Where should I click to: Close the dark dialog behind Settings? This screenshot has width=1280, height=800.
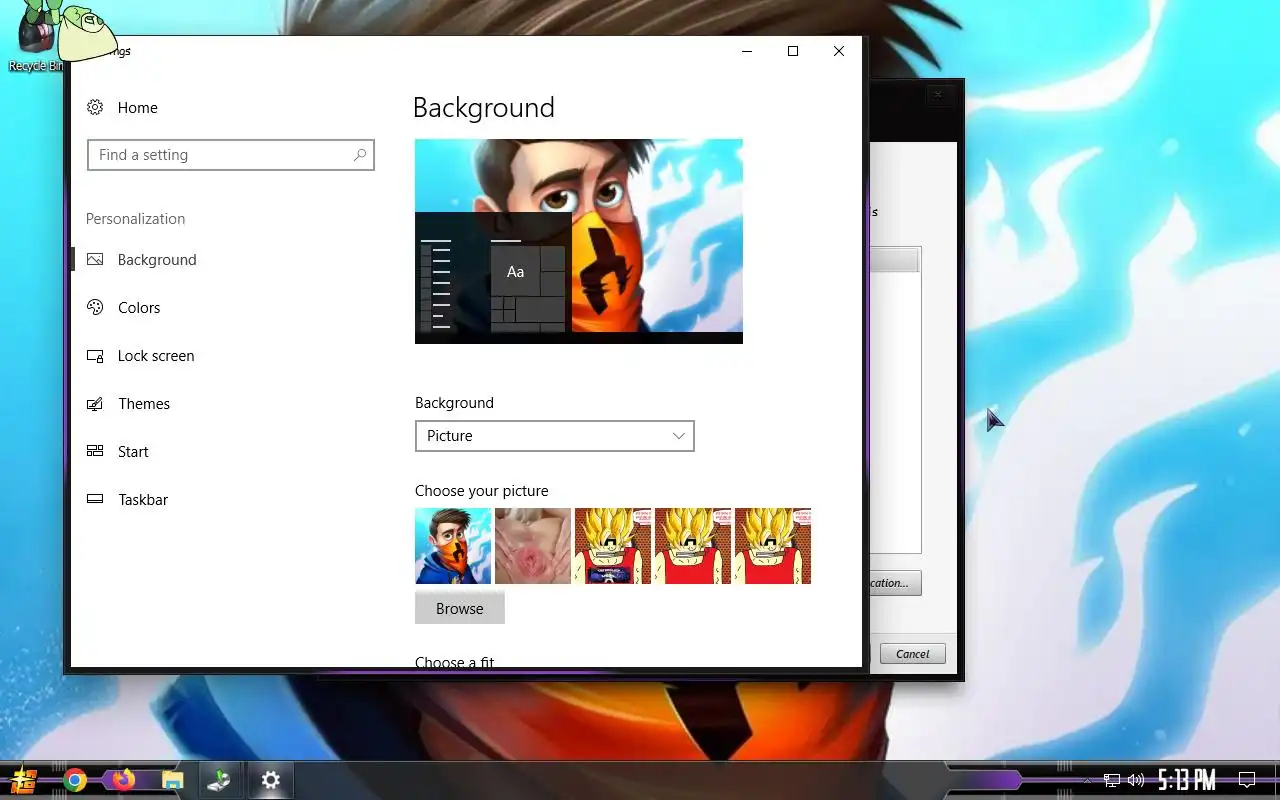click(938, 94)
